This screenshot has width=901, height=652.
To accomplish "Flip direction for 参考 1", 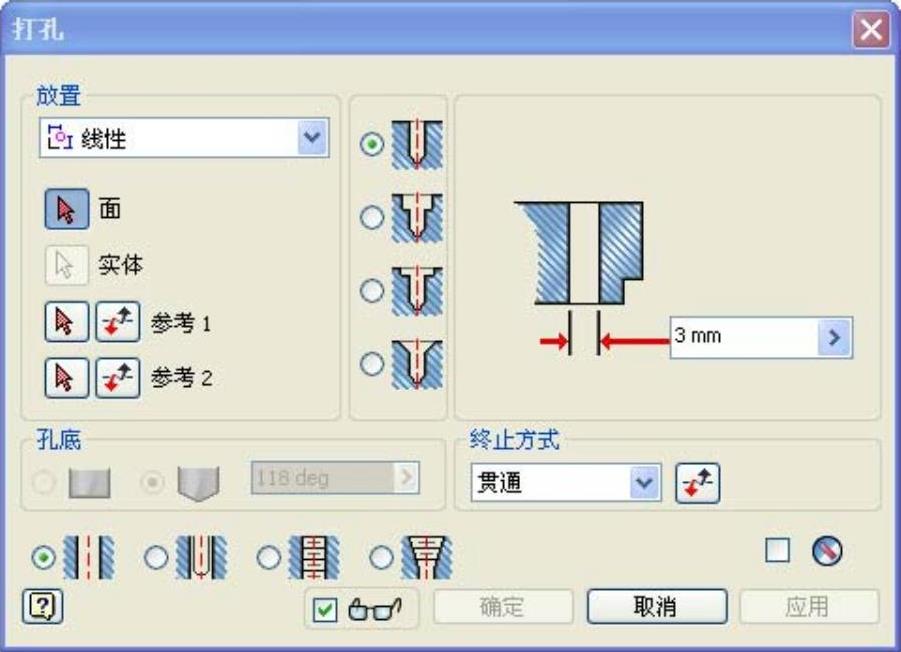I will coord(118,322).
